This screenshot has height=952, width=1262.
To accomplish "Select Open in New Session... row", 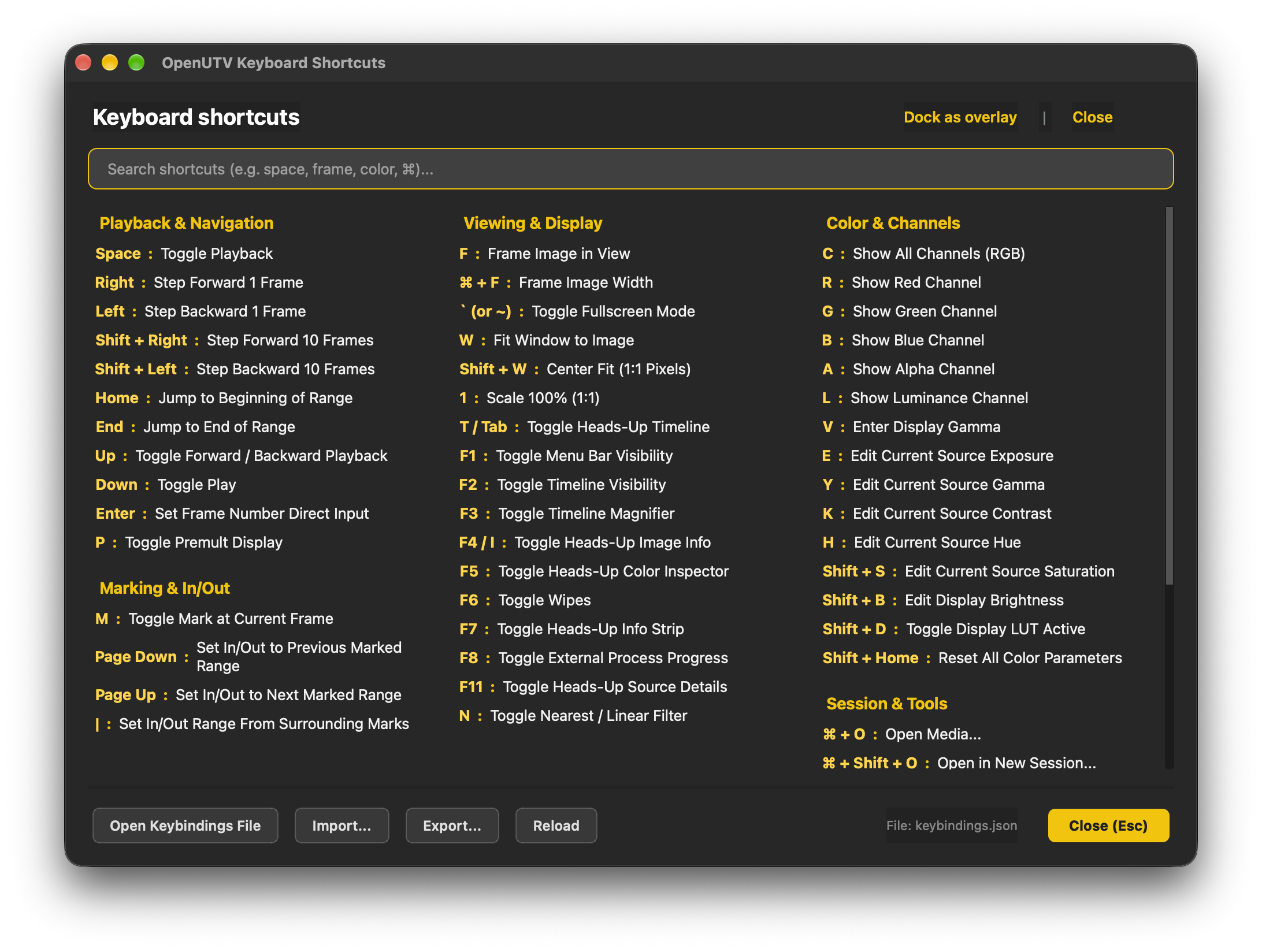I will coord(959,763).
